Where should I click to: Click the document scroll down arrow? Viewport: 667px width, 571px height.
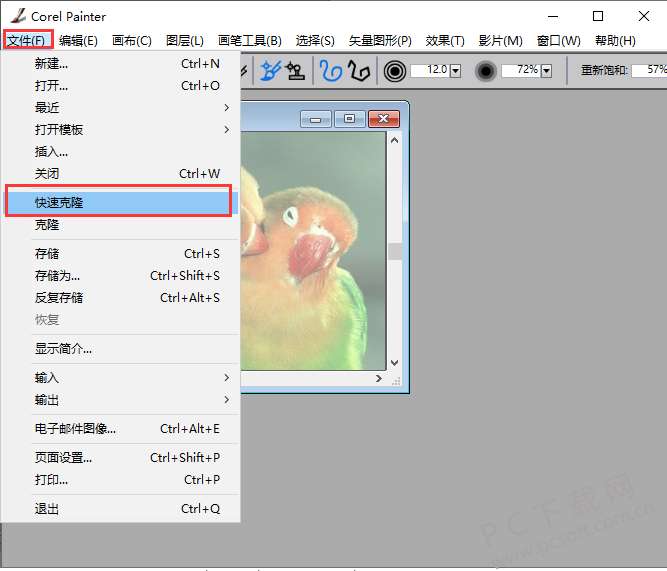pos(394,363)
